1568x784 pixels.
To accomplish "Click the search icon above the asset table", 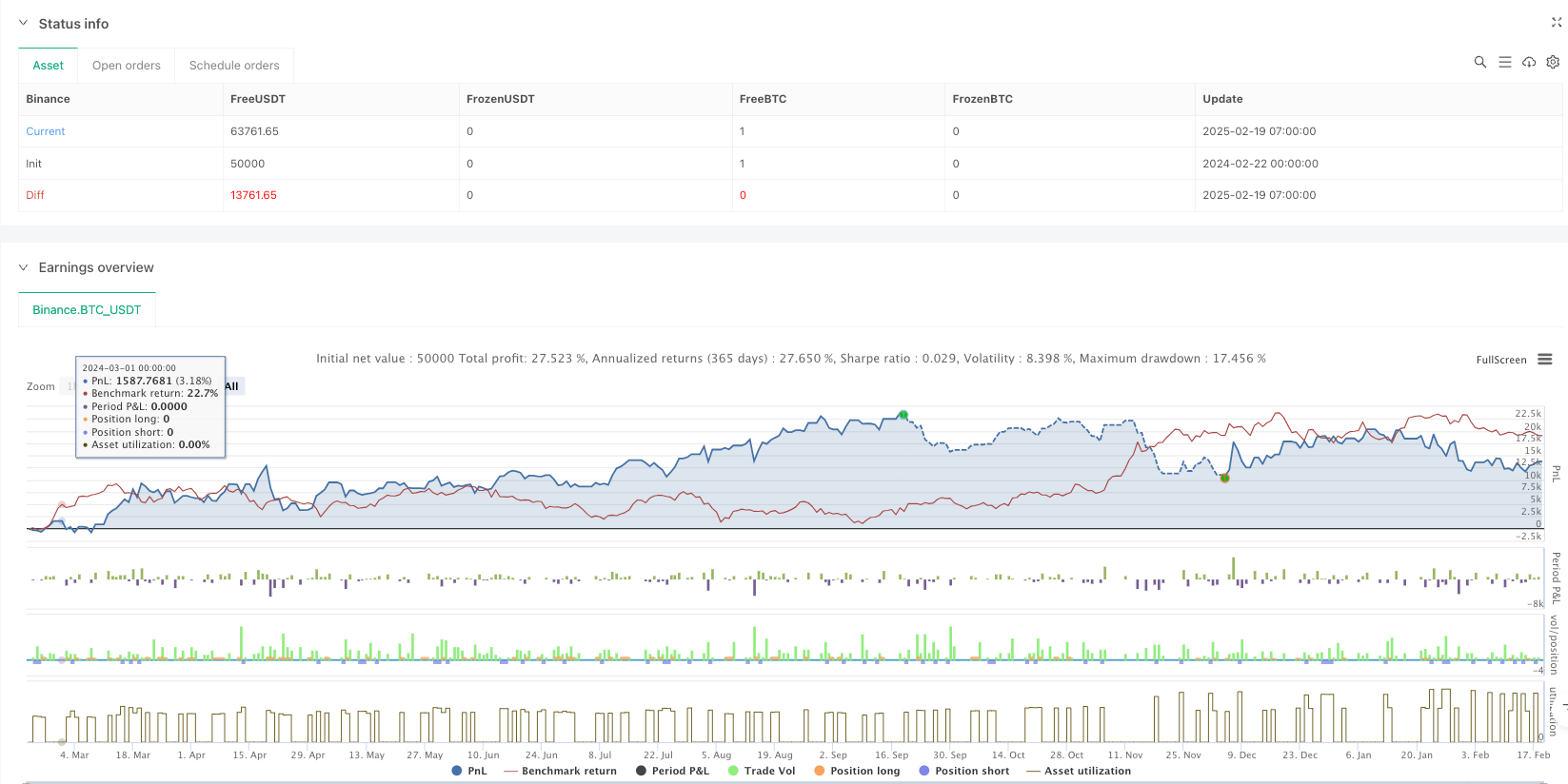I will pyautogui.click(x=1479, y=62).
